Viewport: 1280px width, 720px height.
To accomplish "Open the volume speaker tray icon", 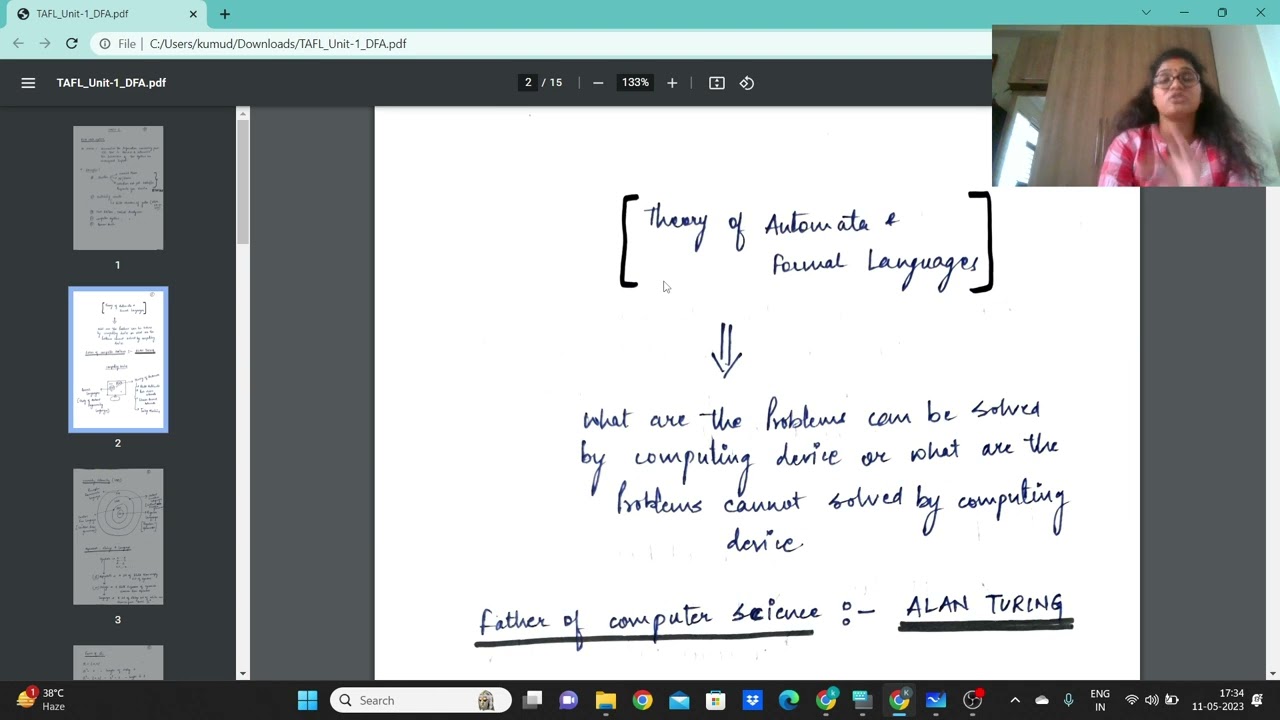I will coord(1152,700).
